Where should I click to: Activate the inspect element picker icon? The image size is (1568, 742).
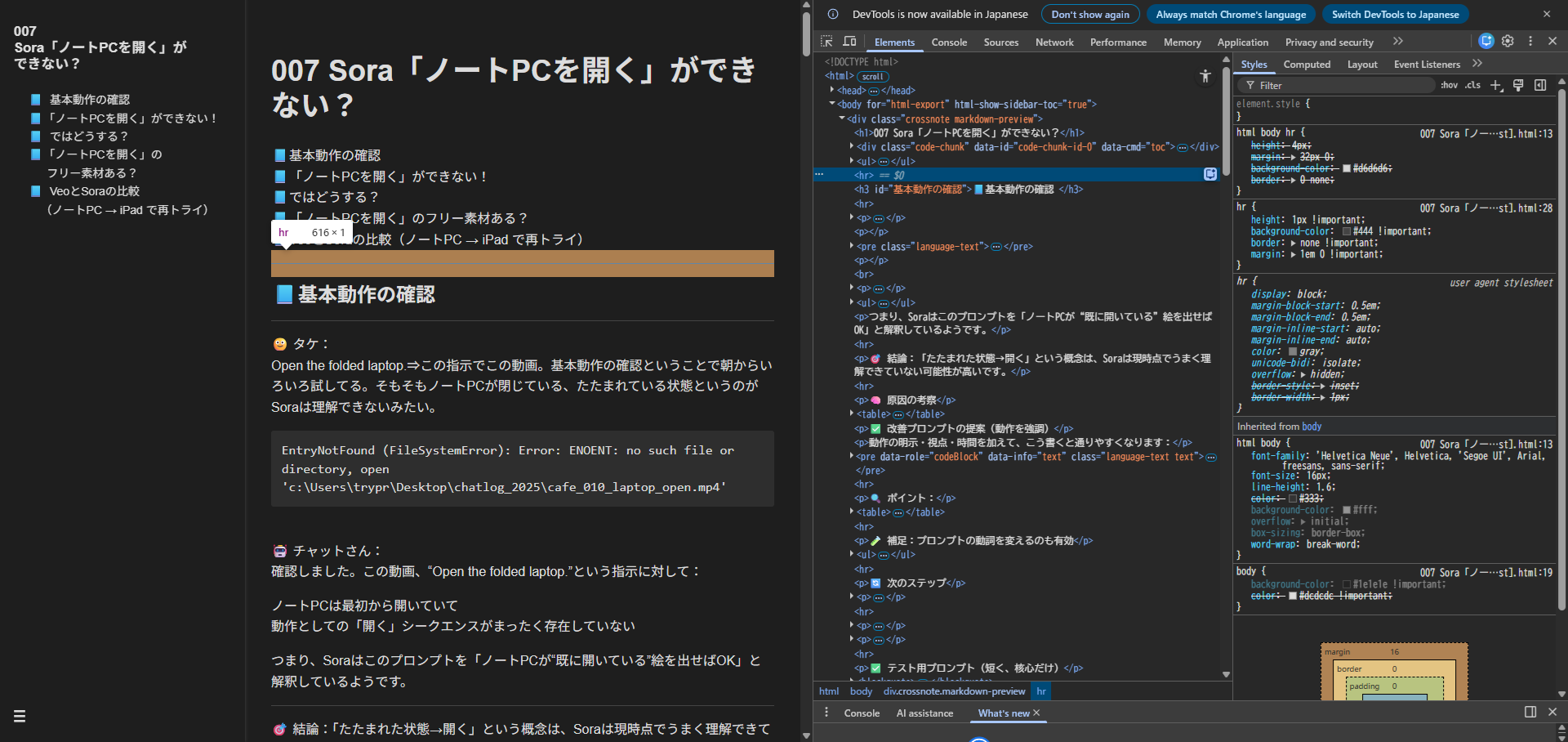click(x=826, y=42)
